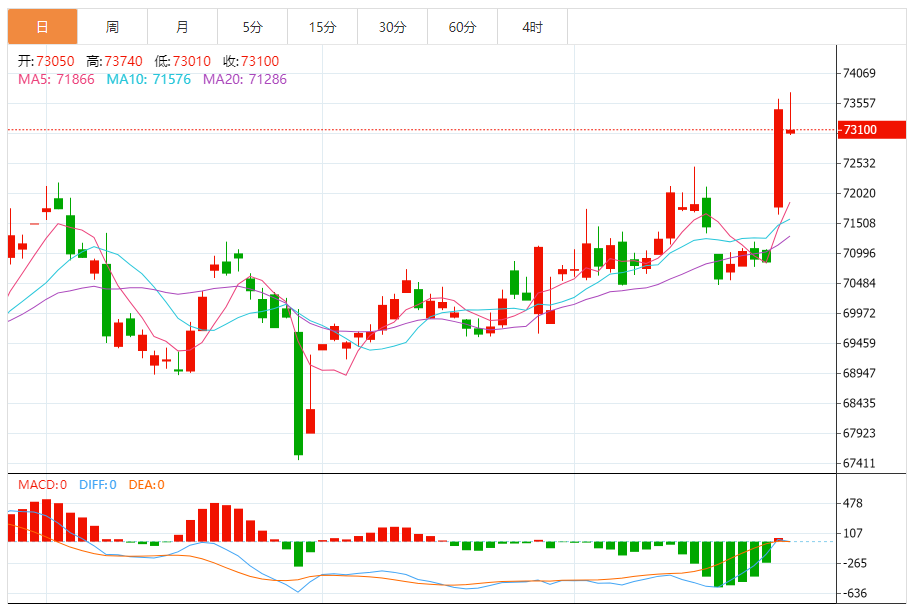Click the MA5: 71866 indicator label

tap(56, 79)
